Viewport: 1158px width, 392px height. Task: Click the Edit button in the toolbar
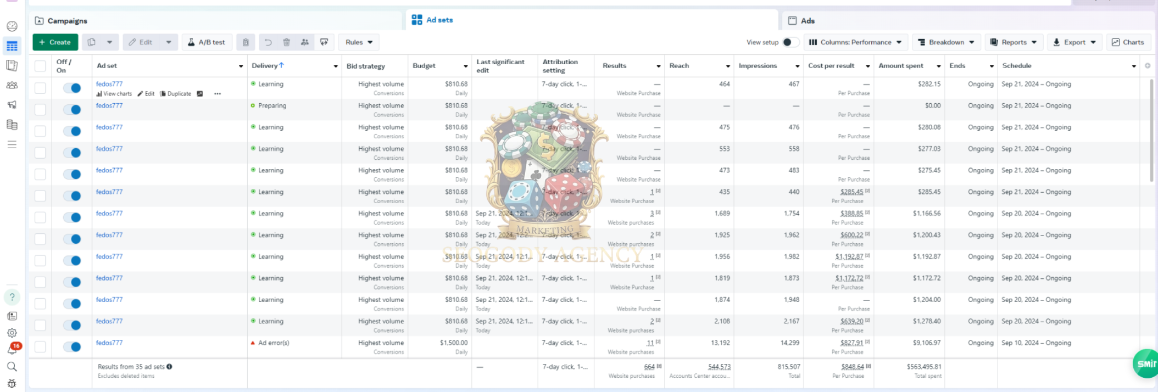pos(141,43)
